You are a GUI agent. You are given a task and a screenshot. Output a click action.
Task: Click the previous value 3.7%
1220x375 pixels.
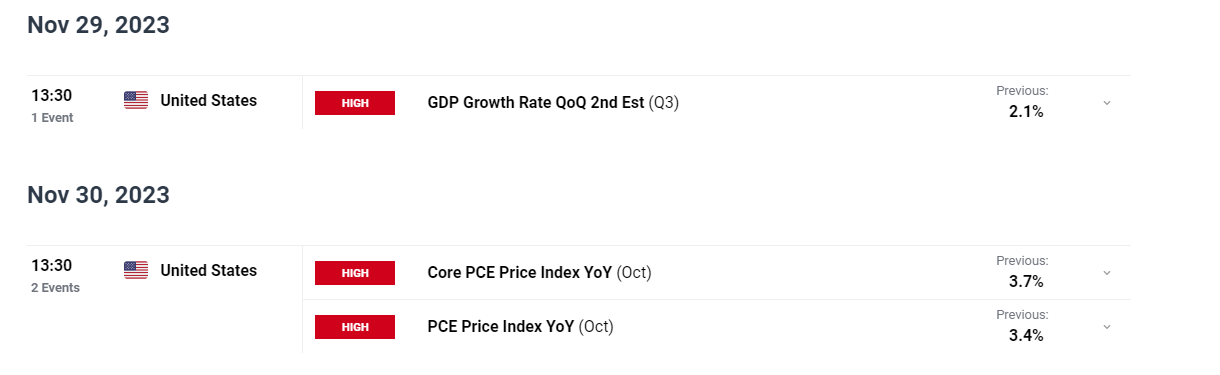(x=1026, y=282)
